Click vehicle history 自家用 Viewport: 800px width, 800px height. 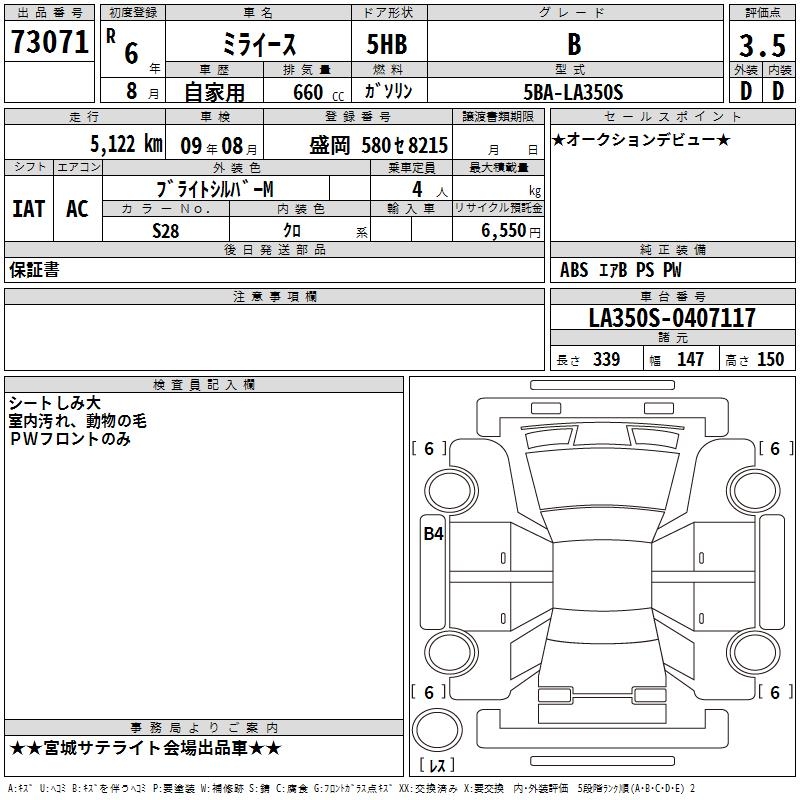point(214,92)
